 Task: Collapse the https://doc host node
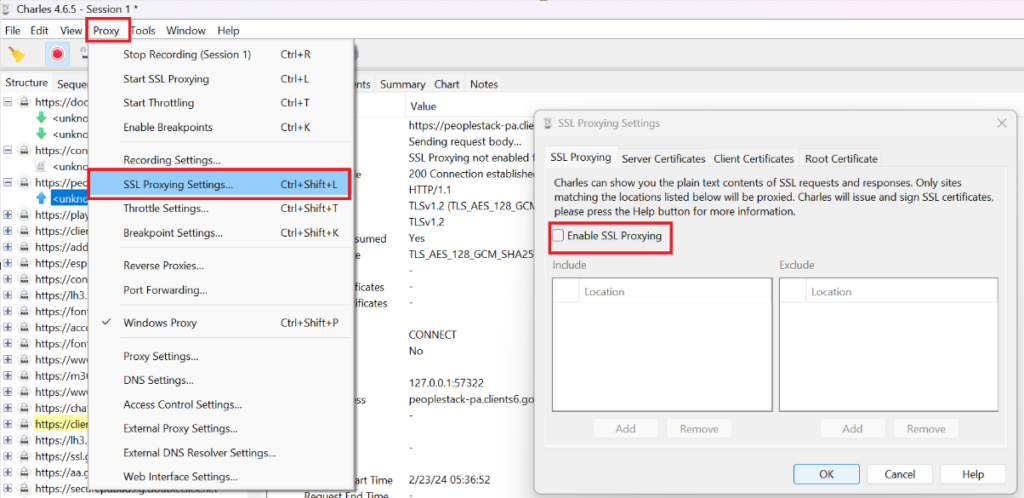(x=7, y=102)
